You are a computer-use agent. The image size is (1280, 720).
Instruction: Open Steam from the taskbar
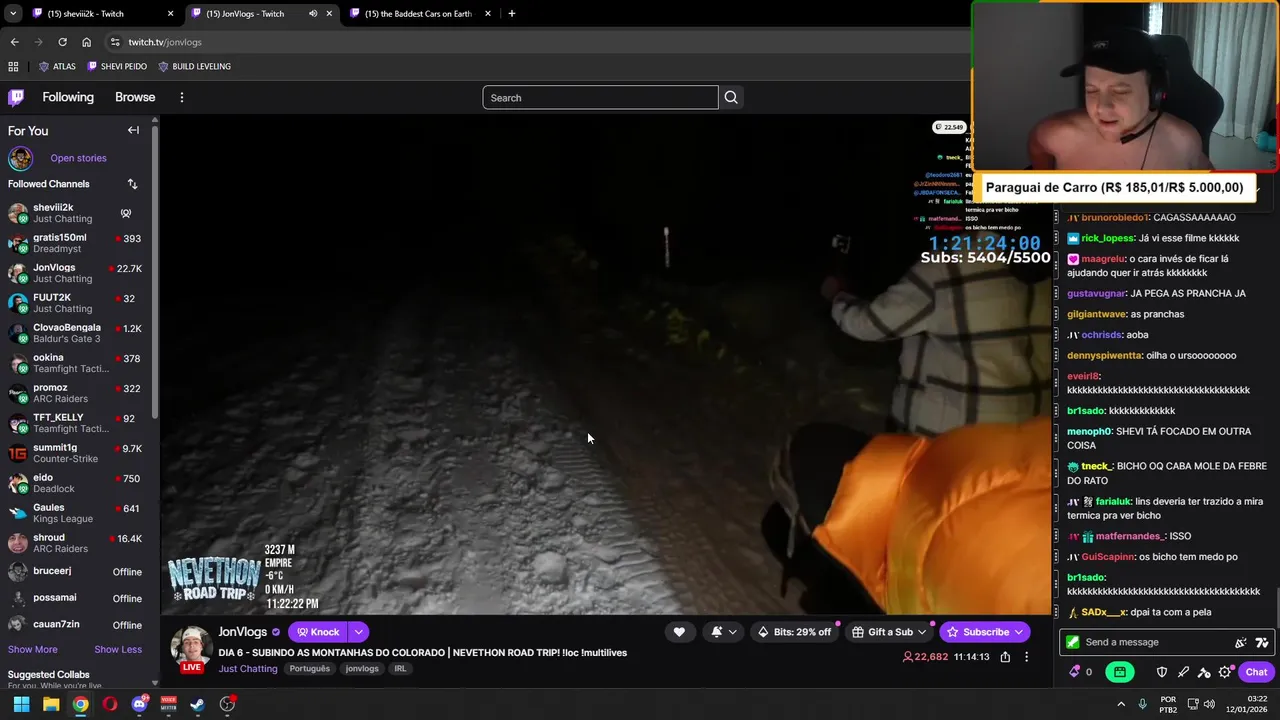[x=198, y=704]
